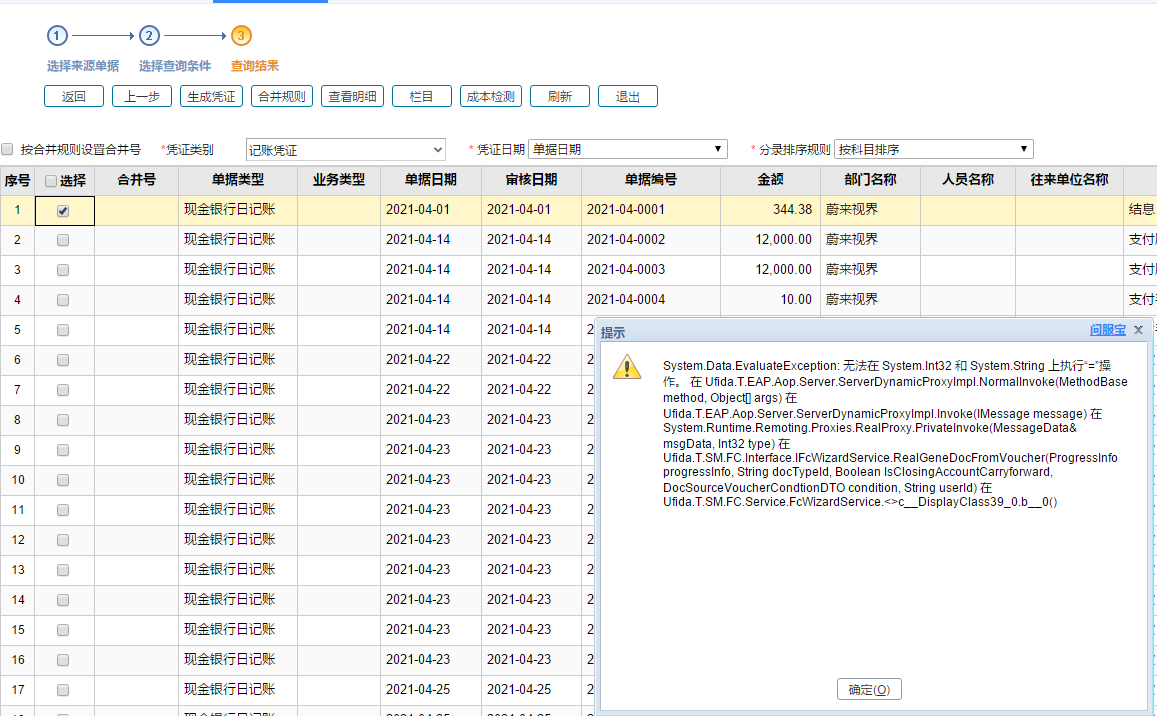Image resolution: width=1157 pixels, height=716 pixels.
Task: Open the 分录排序规则 按科目排序 dropdown
Action: (x=933, y=149)
